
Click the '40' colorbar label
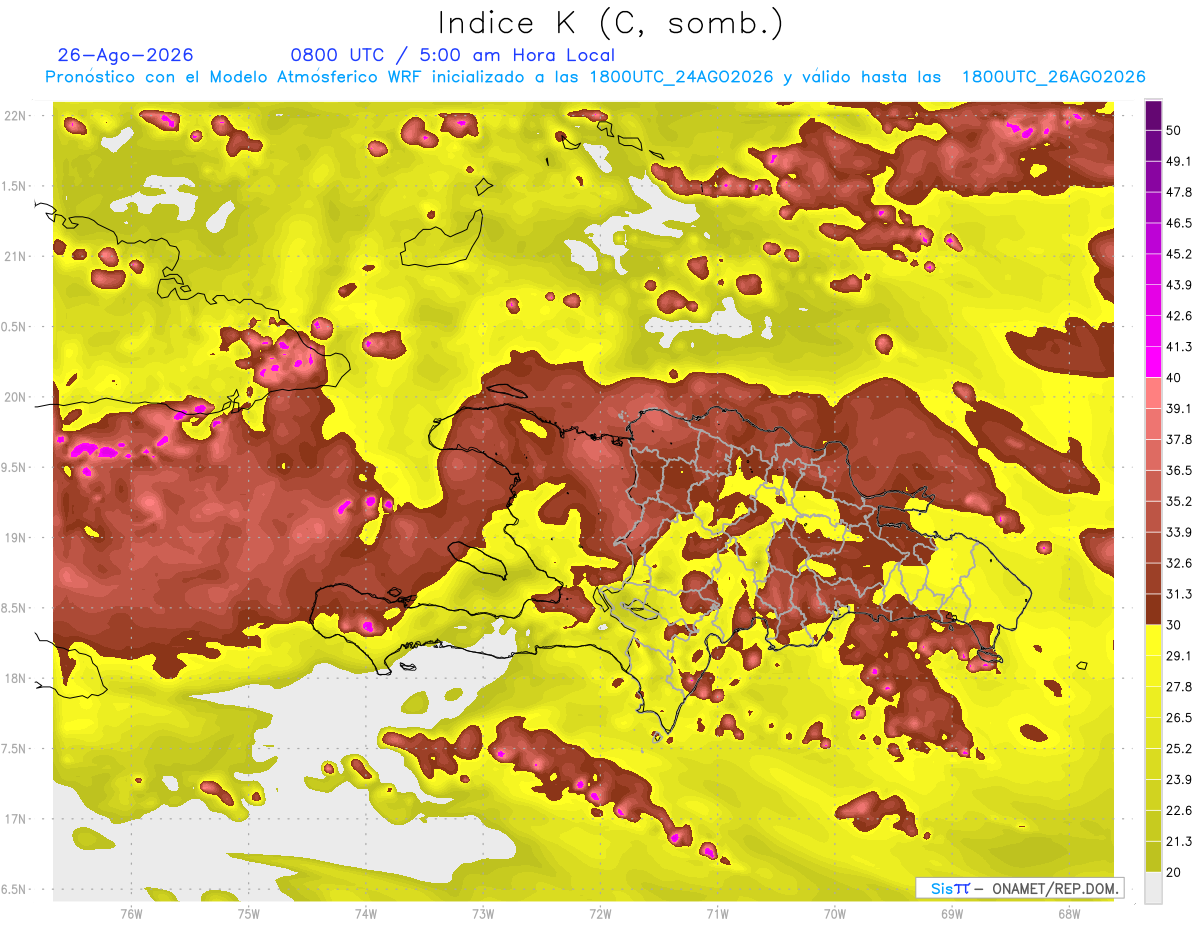(x=1175, y=378)
